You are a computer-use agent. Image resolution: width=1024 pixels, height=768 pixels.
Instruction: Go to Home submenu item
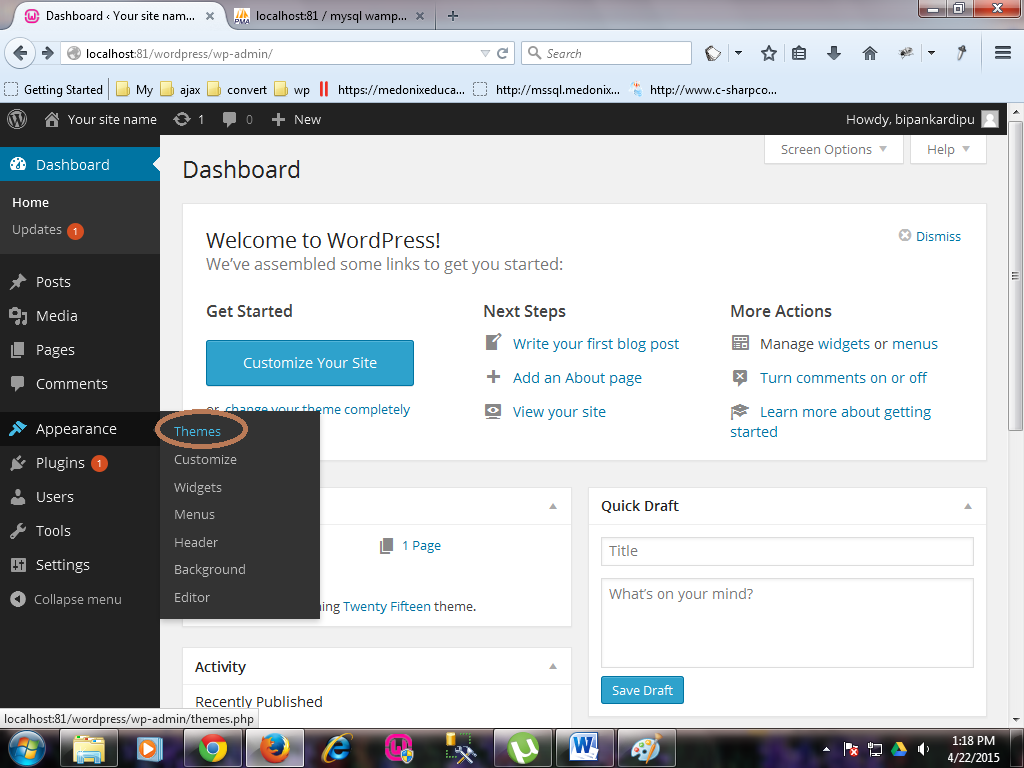point(31,202)
